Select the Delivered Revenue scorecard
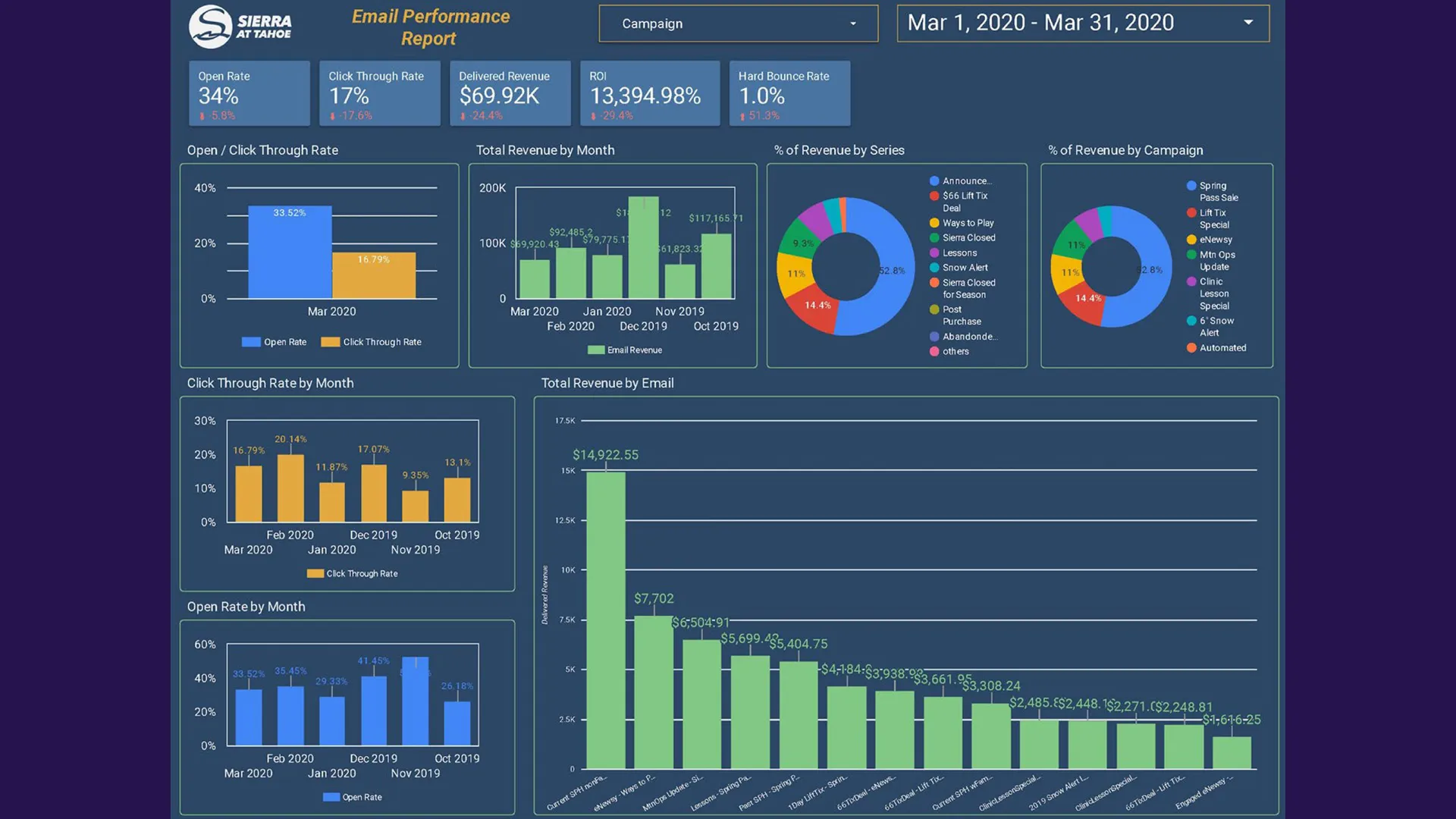 pos(510,93)
